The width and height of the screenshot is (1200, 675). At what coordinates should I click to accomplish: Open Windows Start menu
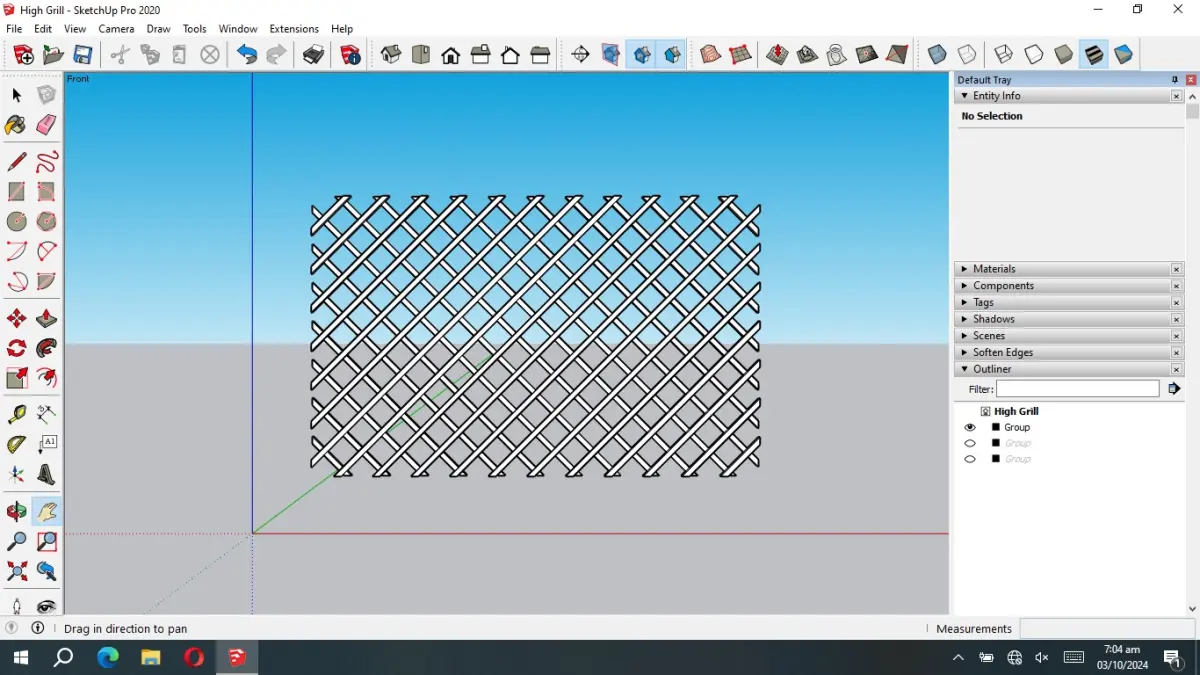[x=20, y=657]
